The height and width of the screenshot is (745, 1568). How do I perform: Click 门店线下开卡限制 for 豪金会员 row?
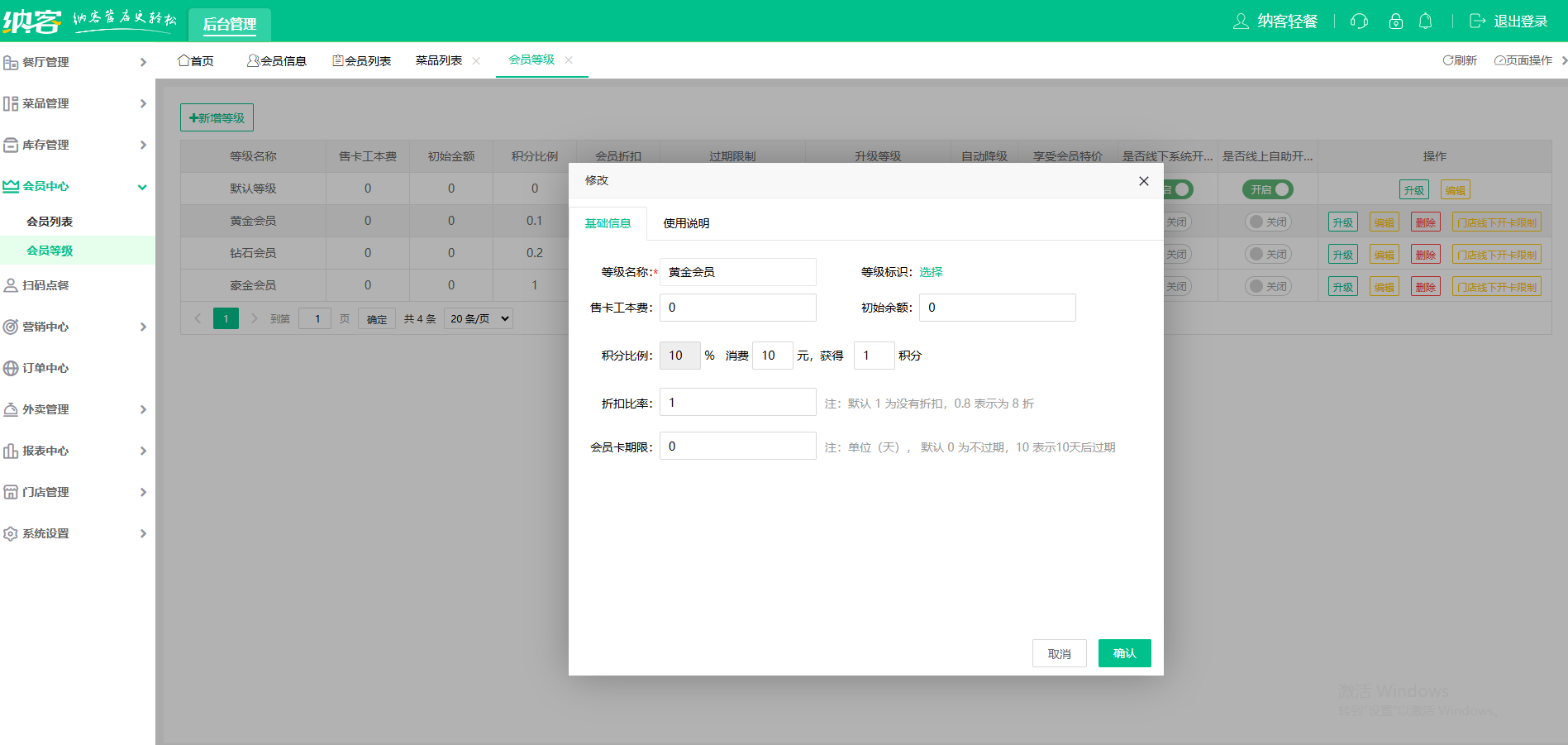point(1496,286)
